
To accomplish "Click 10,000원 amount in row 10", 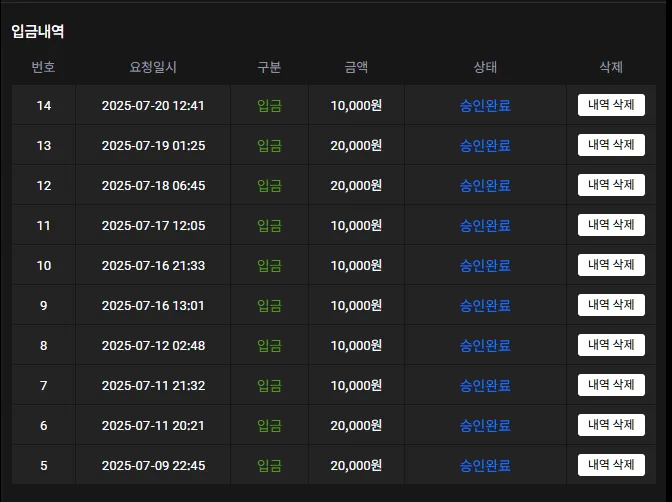I will [356, 266].
